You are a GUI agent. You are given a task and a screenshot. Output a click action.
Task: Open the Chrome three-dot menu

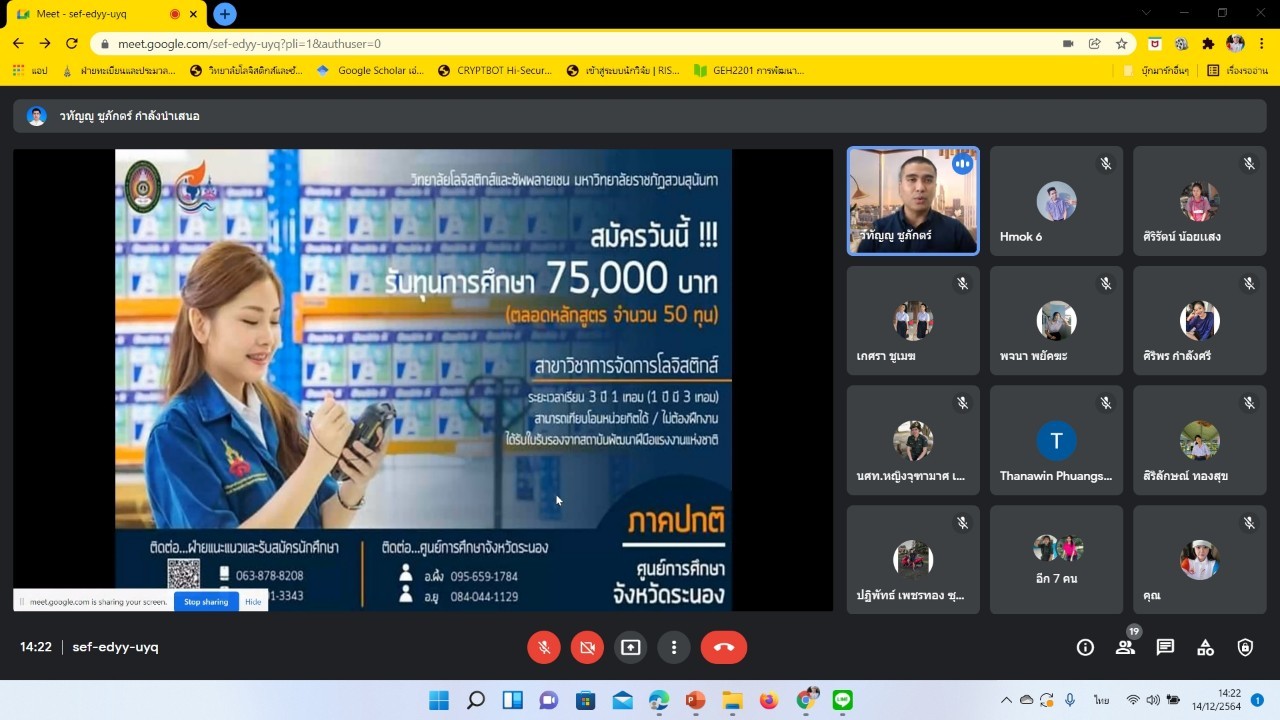coord(1263,44)
